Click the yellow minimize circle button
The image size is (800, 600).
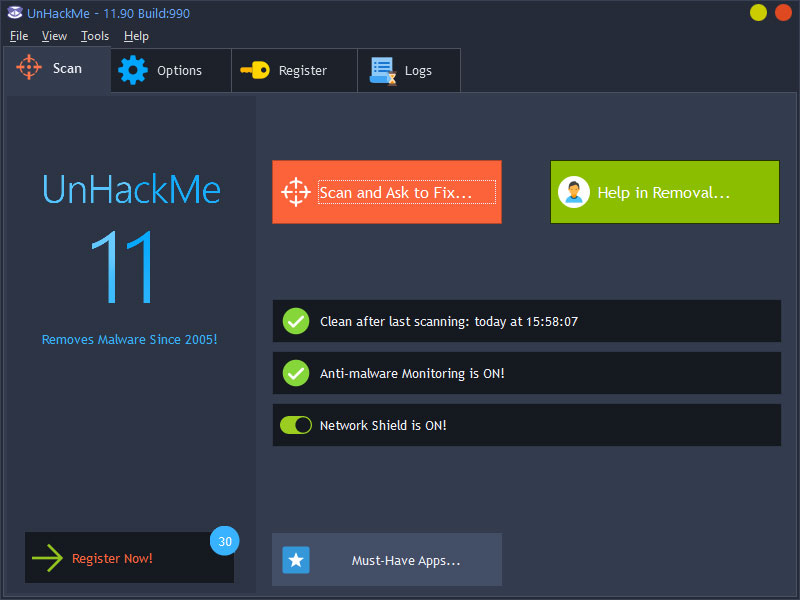[x=758, y=13]
